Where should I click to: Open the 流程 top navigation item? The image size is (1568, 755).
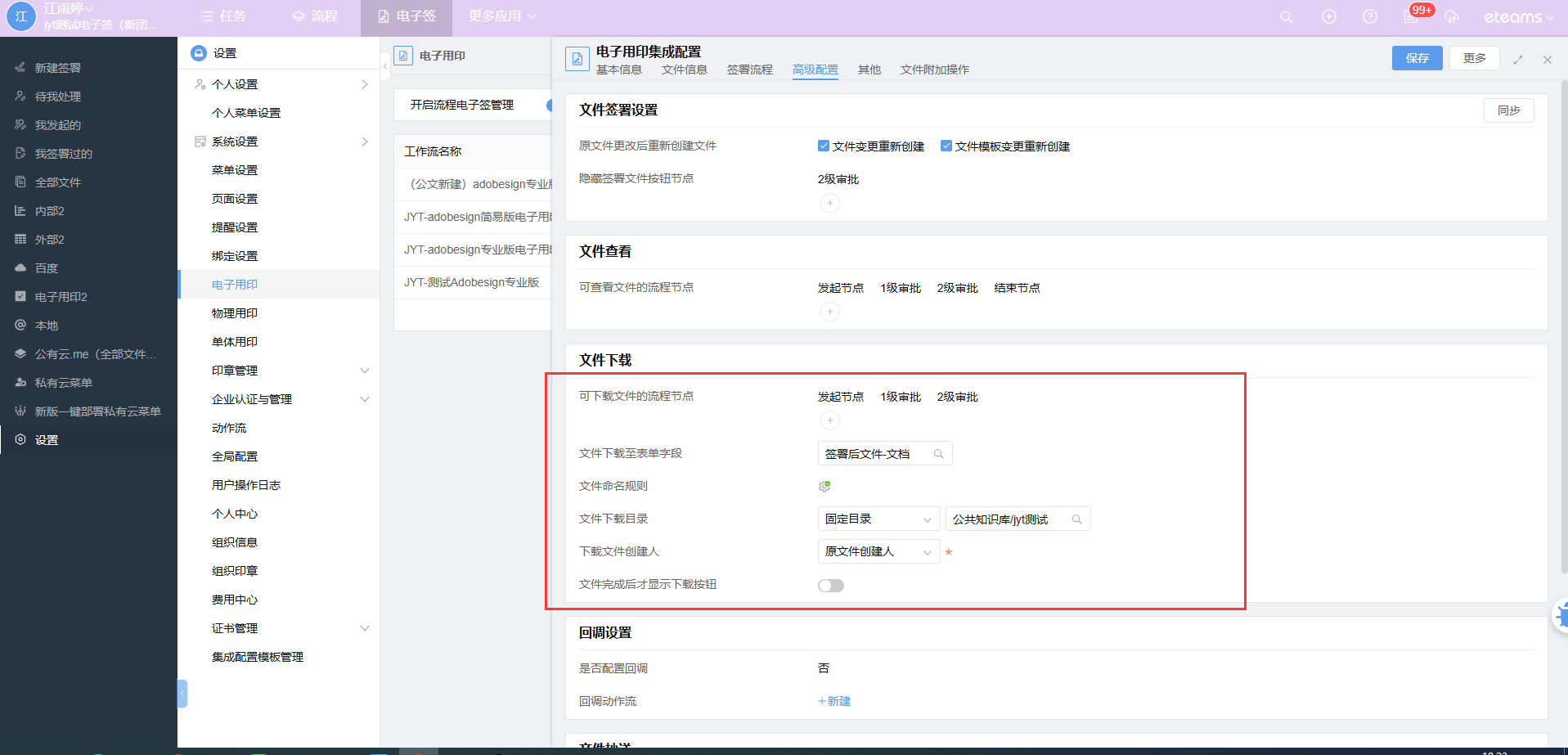click(x=315, y=16)
